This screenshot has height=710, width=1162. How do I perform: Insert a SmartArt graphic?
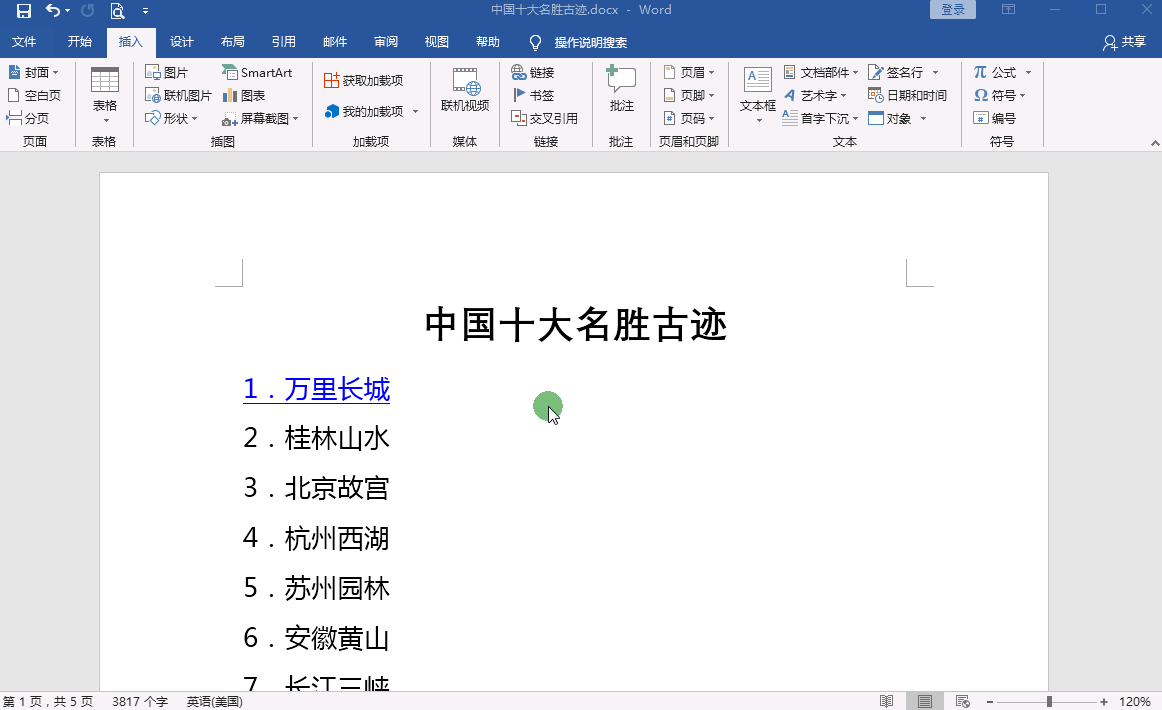pyautogui.click(x=257, y=73)
